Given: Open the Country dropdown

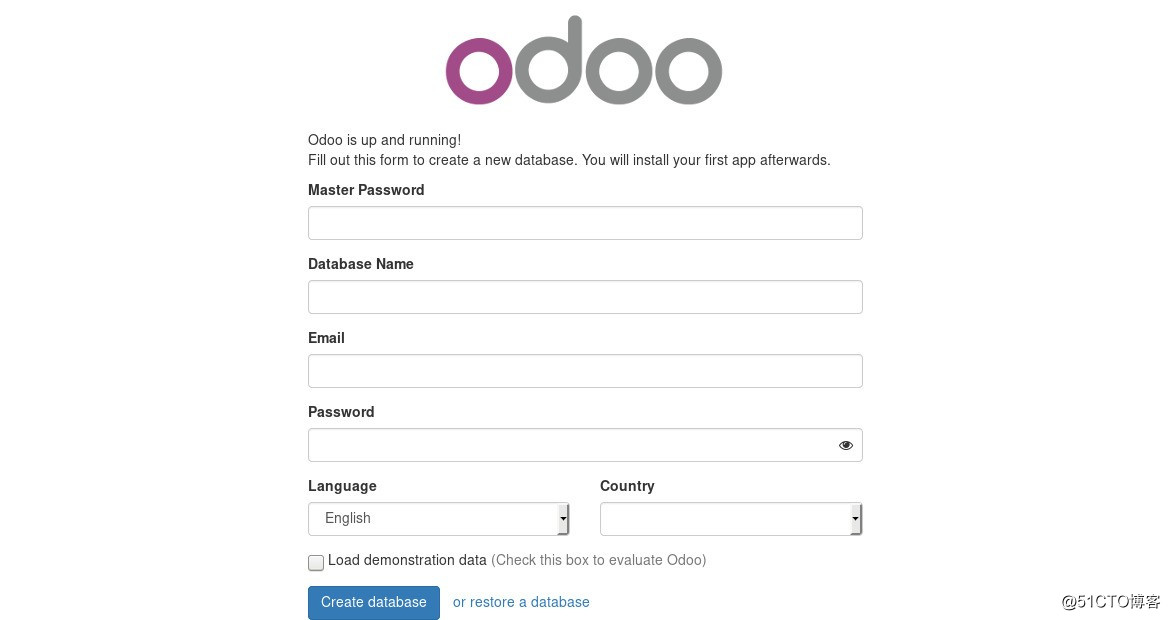Looking at the screenshot, I should 730,518.
